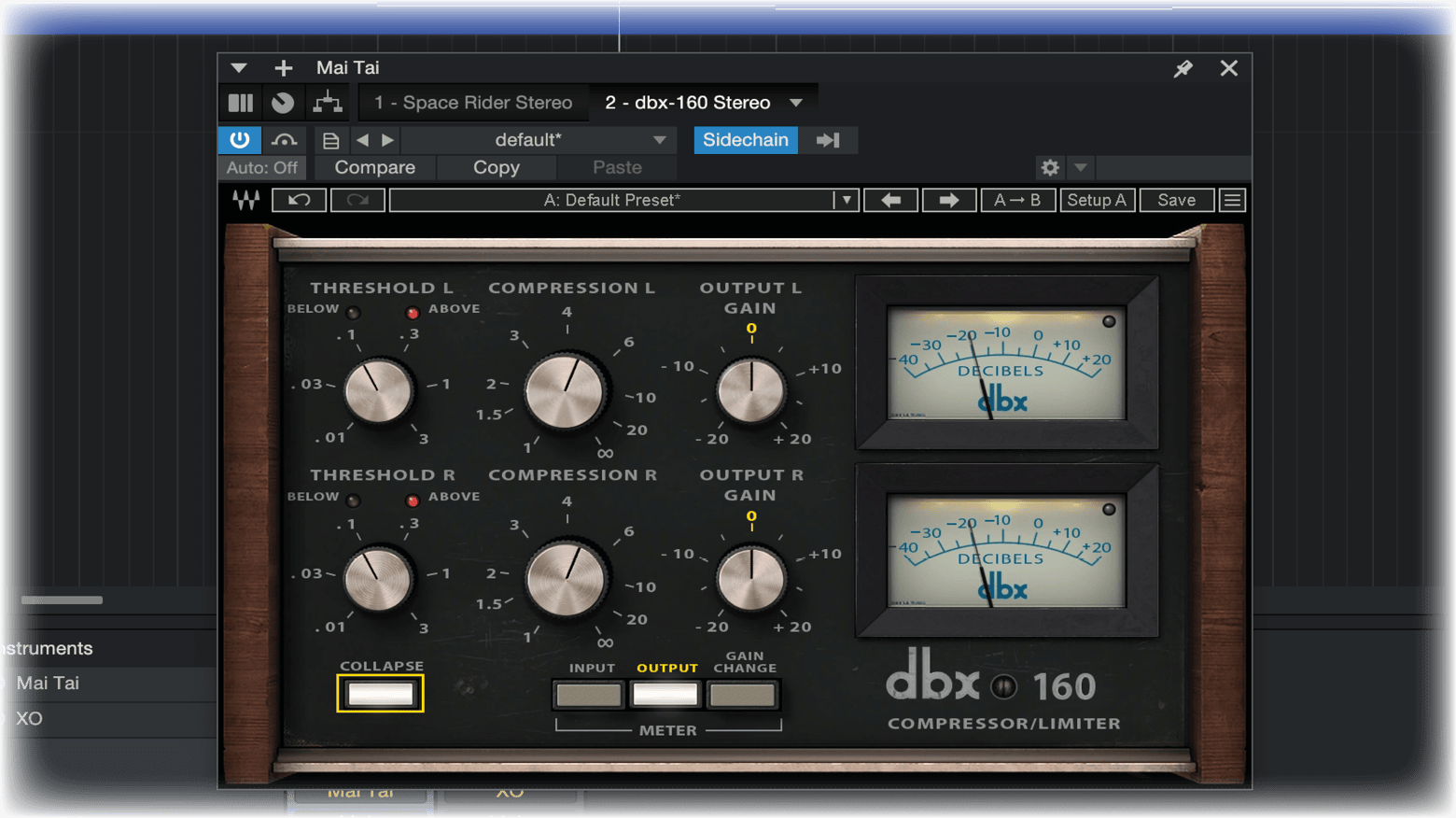This screenshot has width=1456, height=818.
Task: Turn the Threshold L knob
Action: click(x=380, y=391)
